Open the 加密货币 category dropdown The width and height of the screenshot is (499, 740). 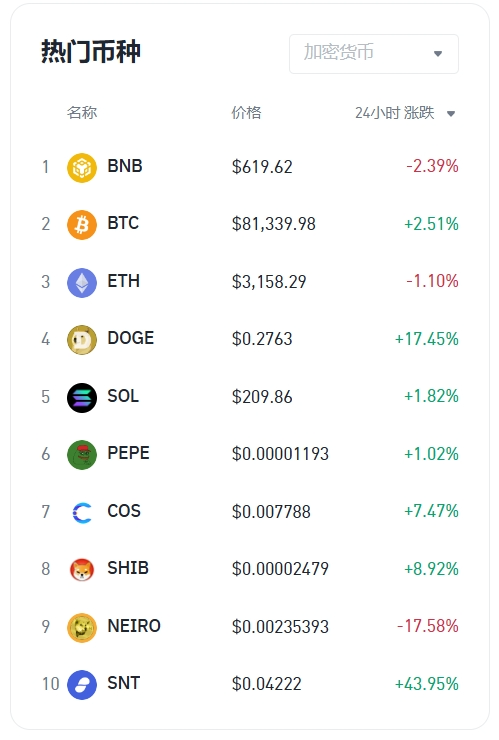[x=373, y=53]
